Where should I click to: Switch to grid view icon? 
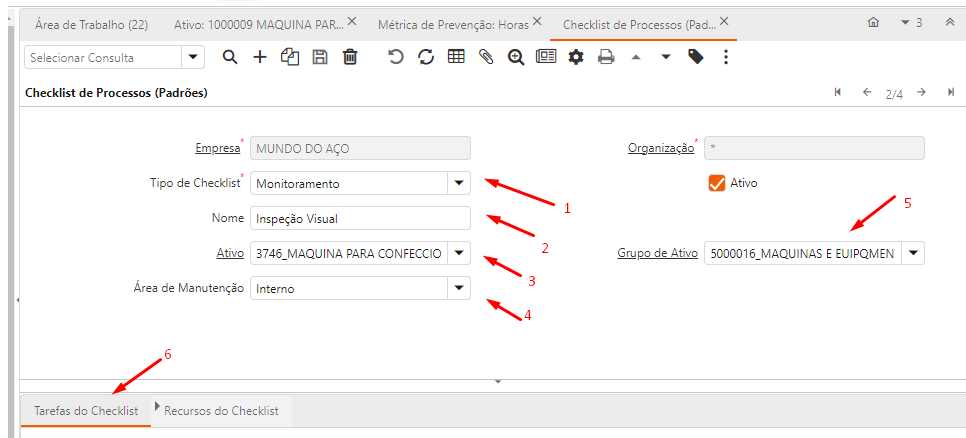click(456, 57)
